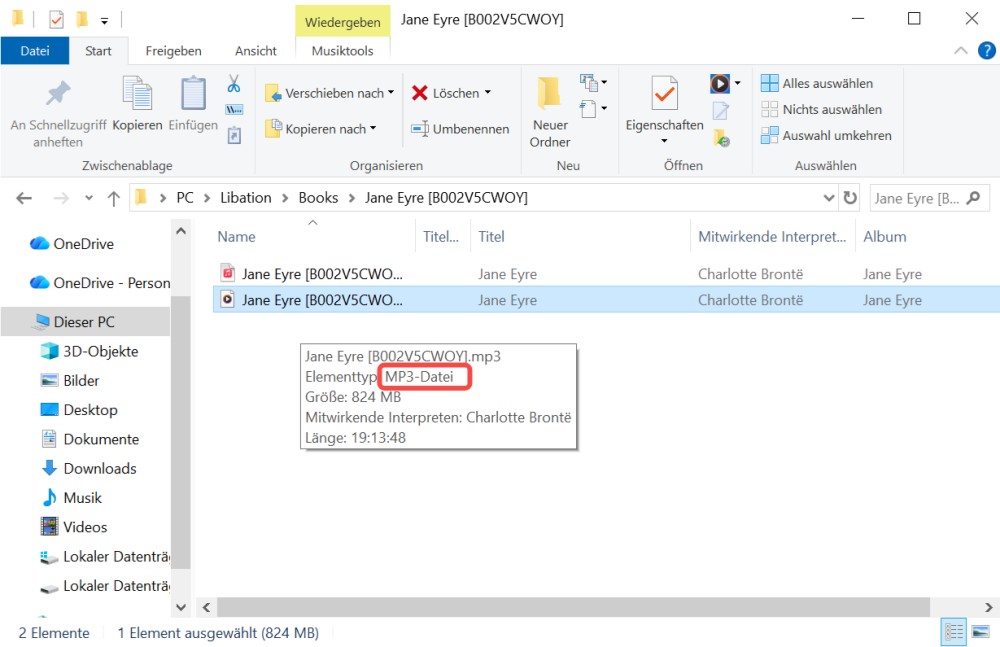Image resolution: width=1000 pixels, height=647 pixels.
Task: Navigate back with the left arrow
Action: (x=24, y=198)
